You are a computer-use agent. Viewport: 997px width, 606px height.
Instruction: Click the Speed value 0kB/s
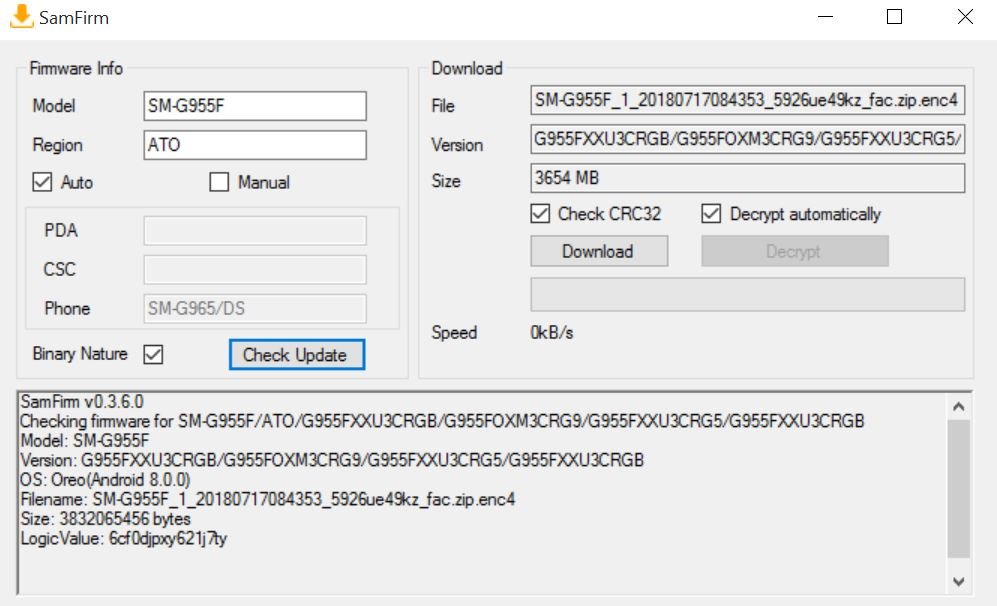[x=552, y=333]
